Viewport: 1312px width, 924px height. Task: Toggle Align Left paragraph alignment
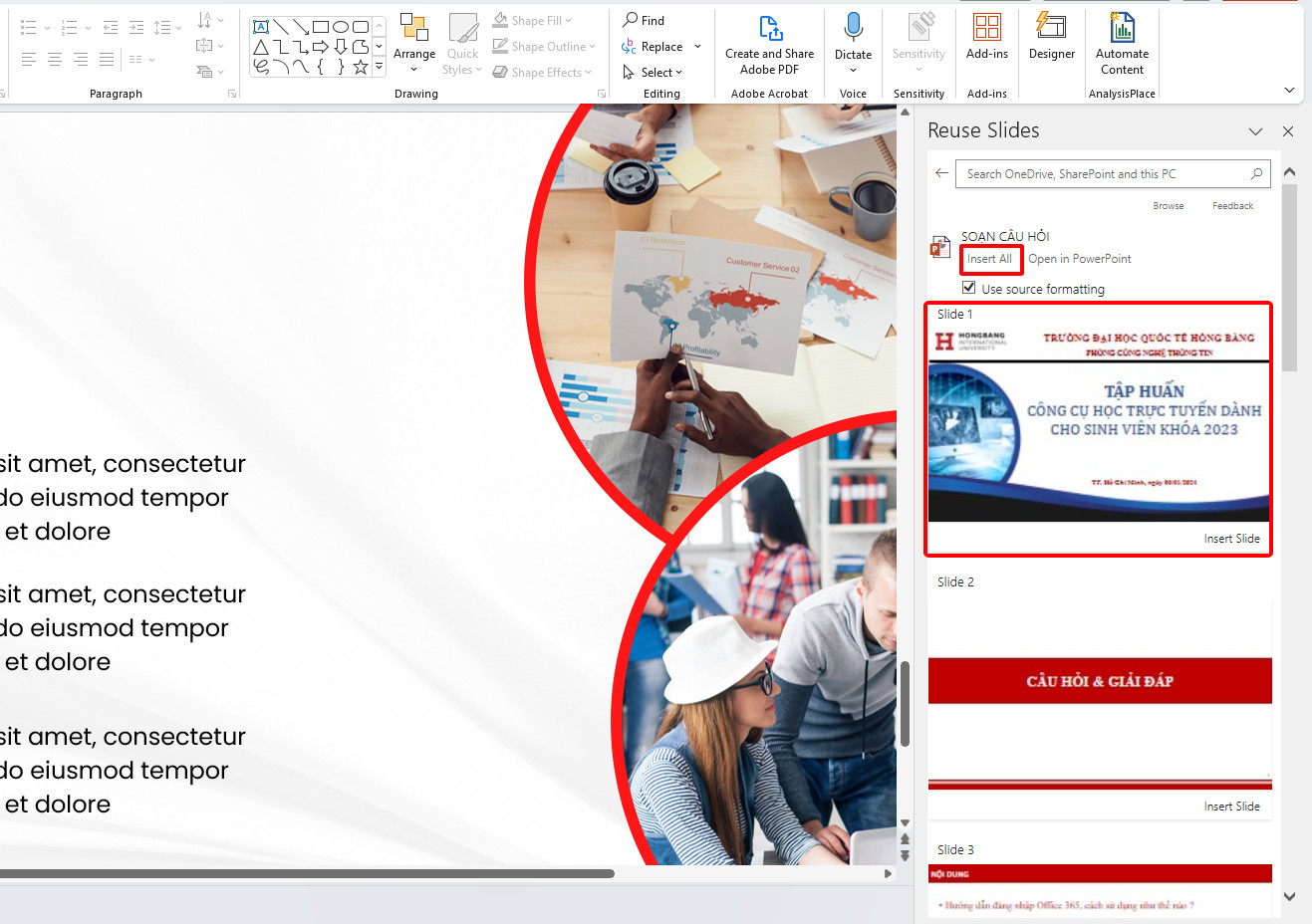29,60
